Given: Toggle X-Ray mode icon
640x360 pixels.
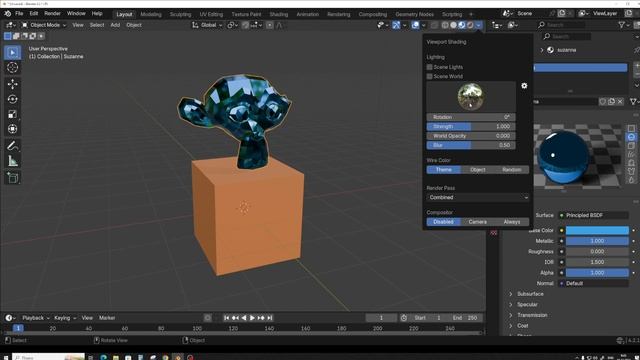Looking at the screenshot, I should 434,25.
